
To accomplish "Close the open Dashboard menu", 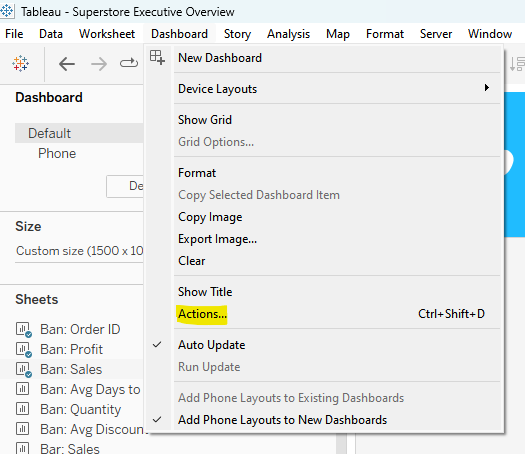I will [x=179, y=34].
